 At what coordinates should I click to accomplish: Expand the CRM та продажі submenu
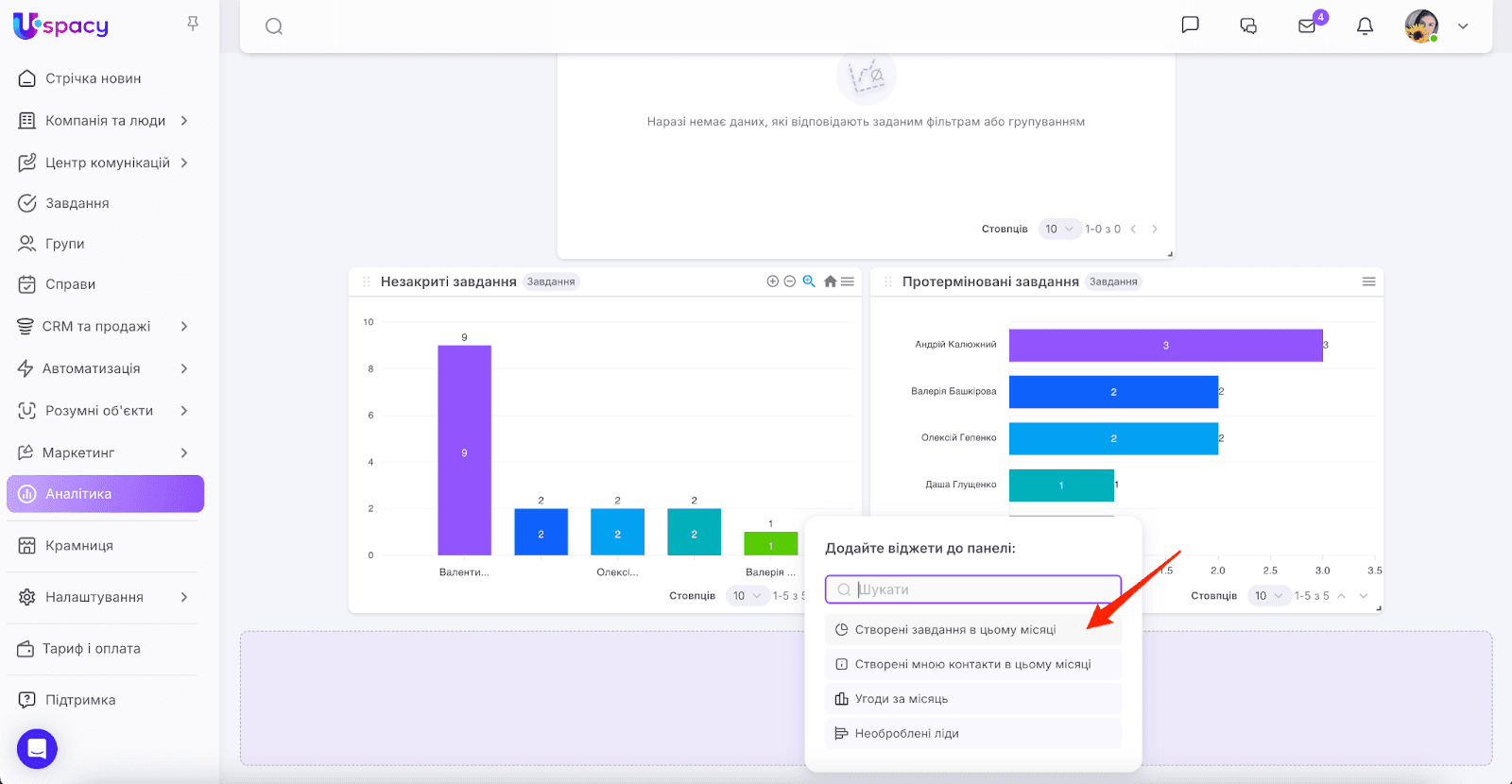184,327
